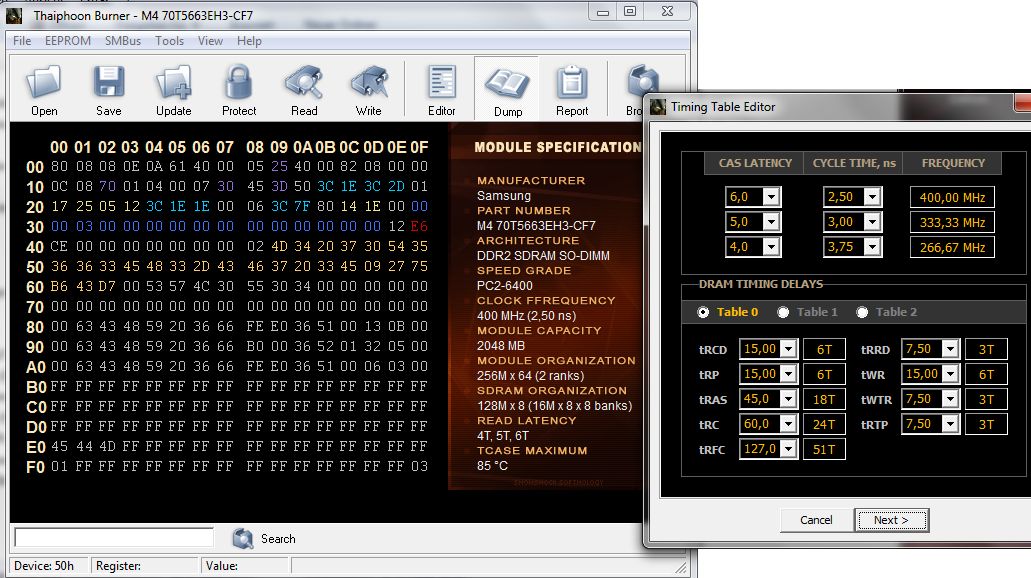1031x578 pixels.
Task: Open the tRCD timing dropdown
Action: 788,349
